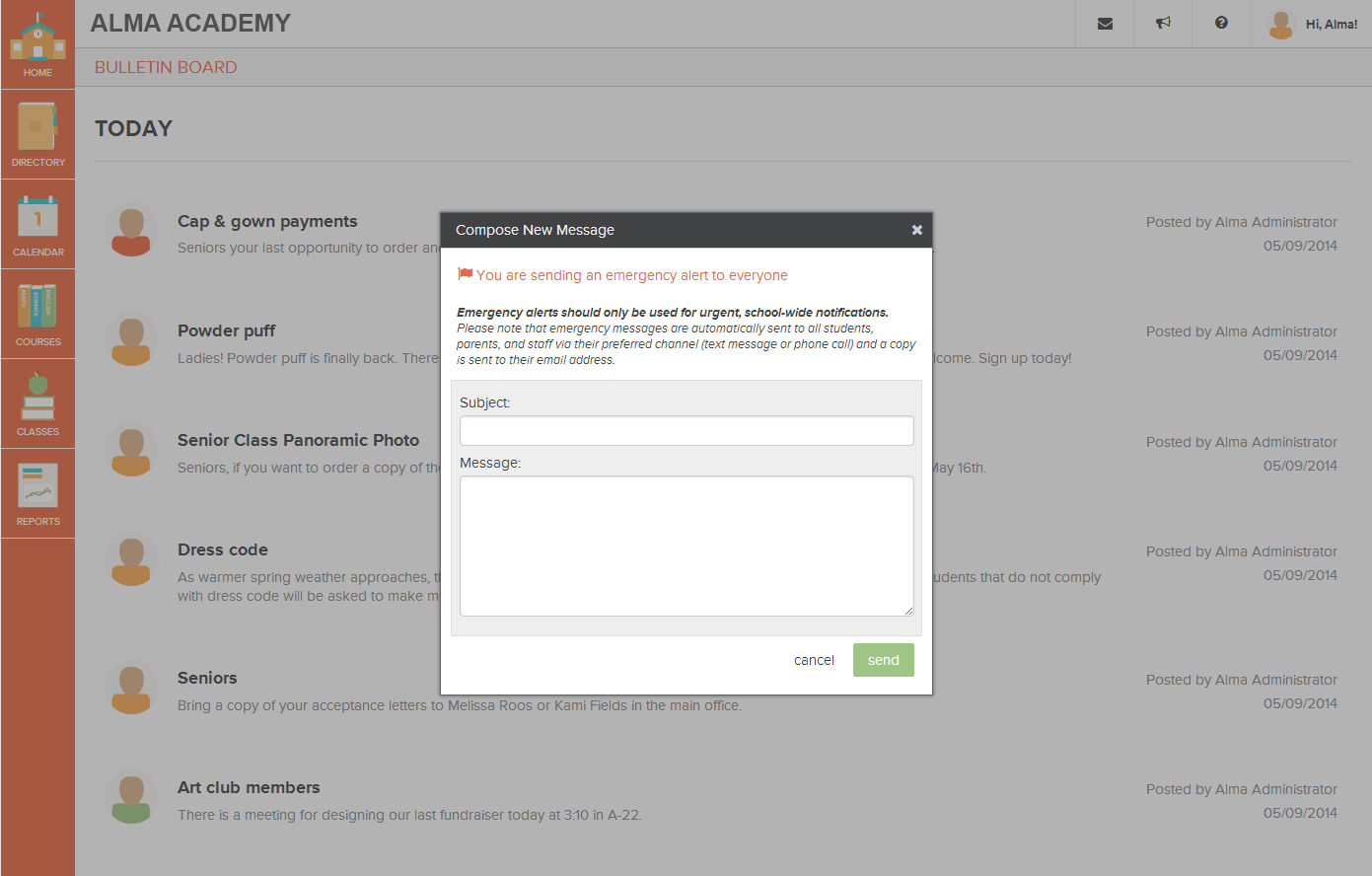1372x876 pixels.
Task: Open the Seniors bulletin post
Action: [207, 678]
